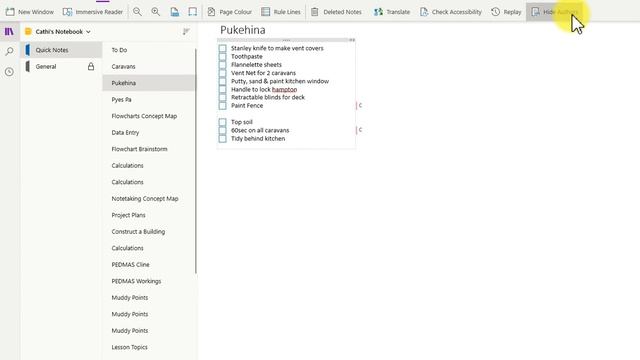Image resolution: width=640 pixels, height=360 pixels.
Task: Open the Project Plans page
Action: click(x=149, y=215)
